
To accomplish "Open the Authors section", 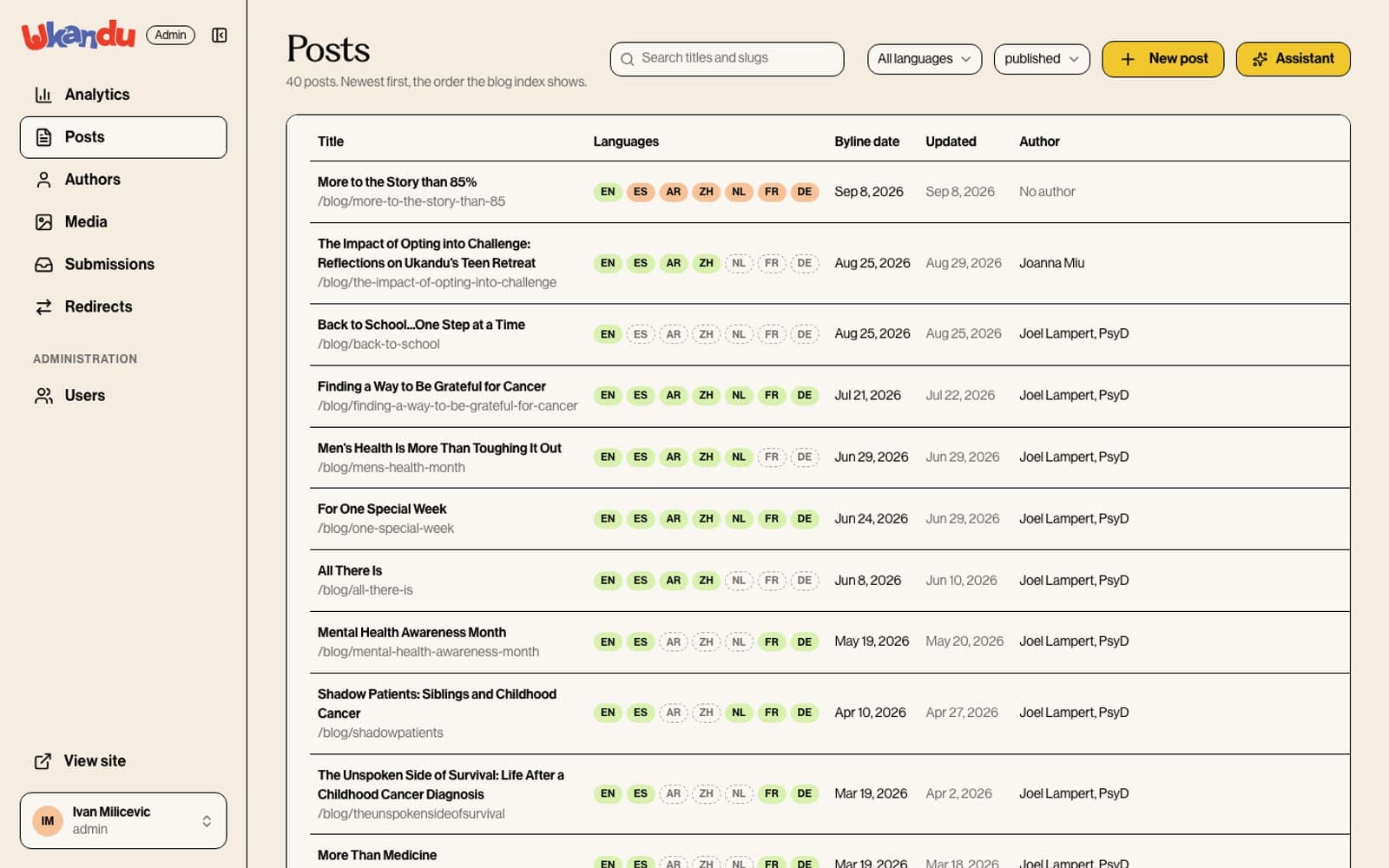I will point(123,180).
